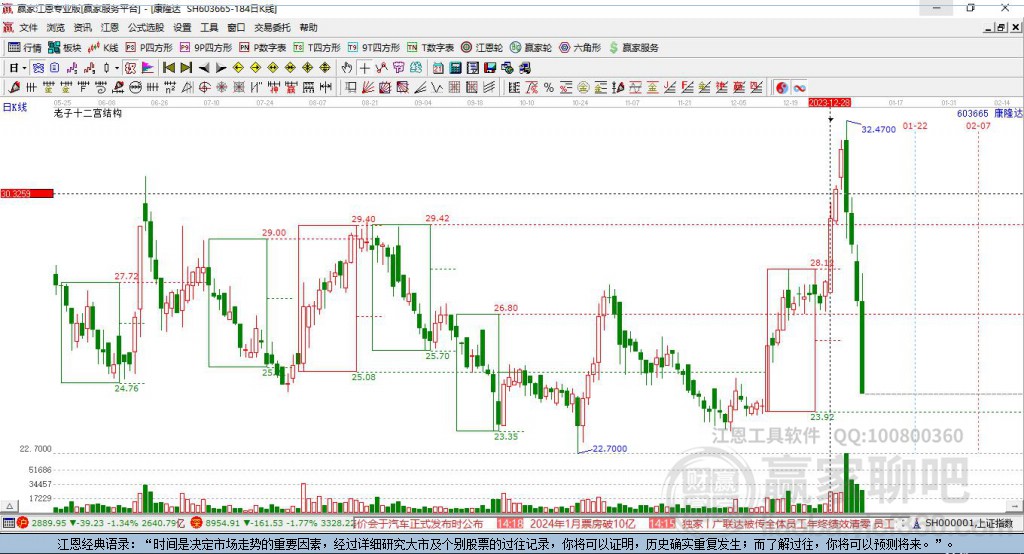
Task: Select the pencil drawing tool
Action: 14,88
